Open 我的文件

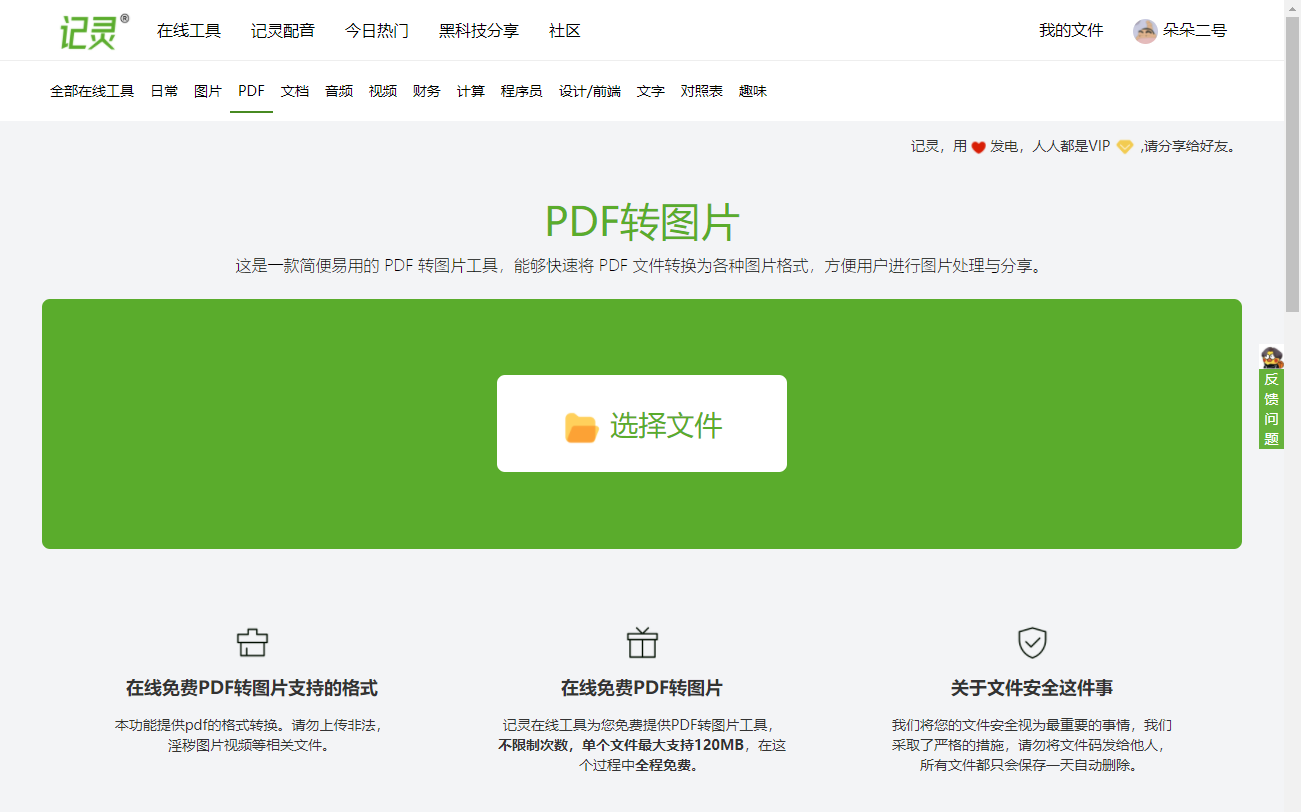(1071, 31)
